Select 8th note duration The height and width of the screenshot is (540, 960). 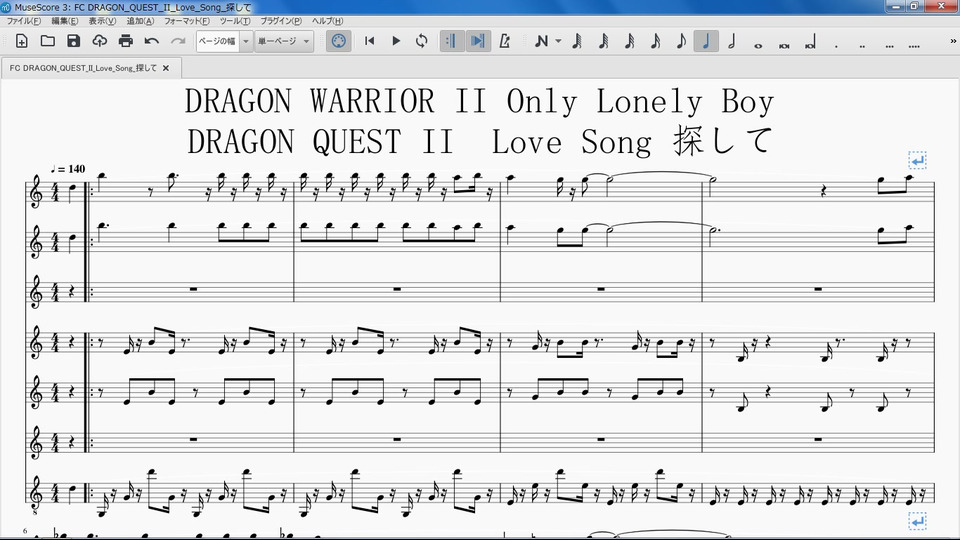click(681, 41)
